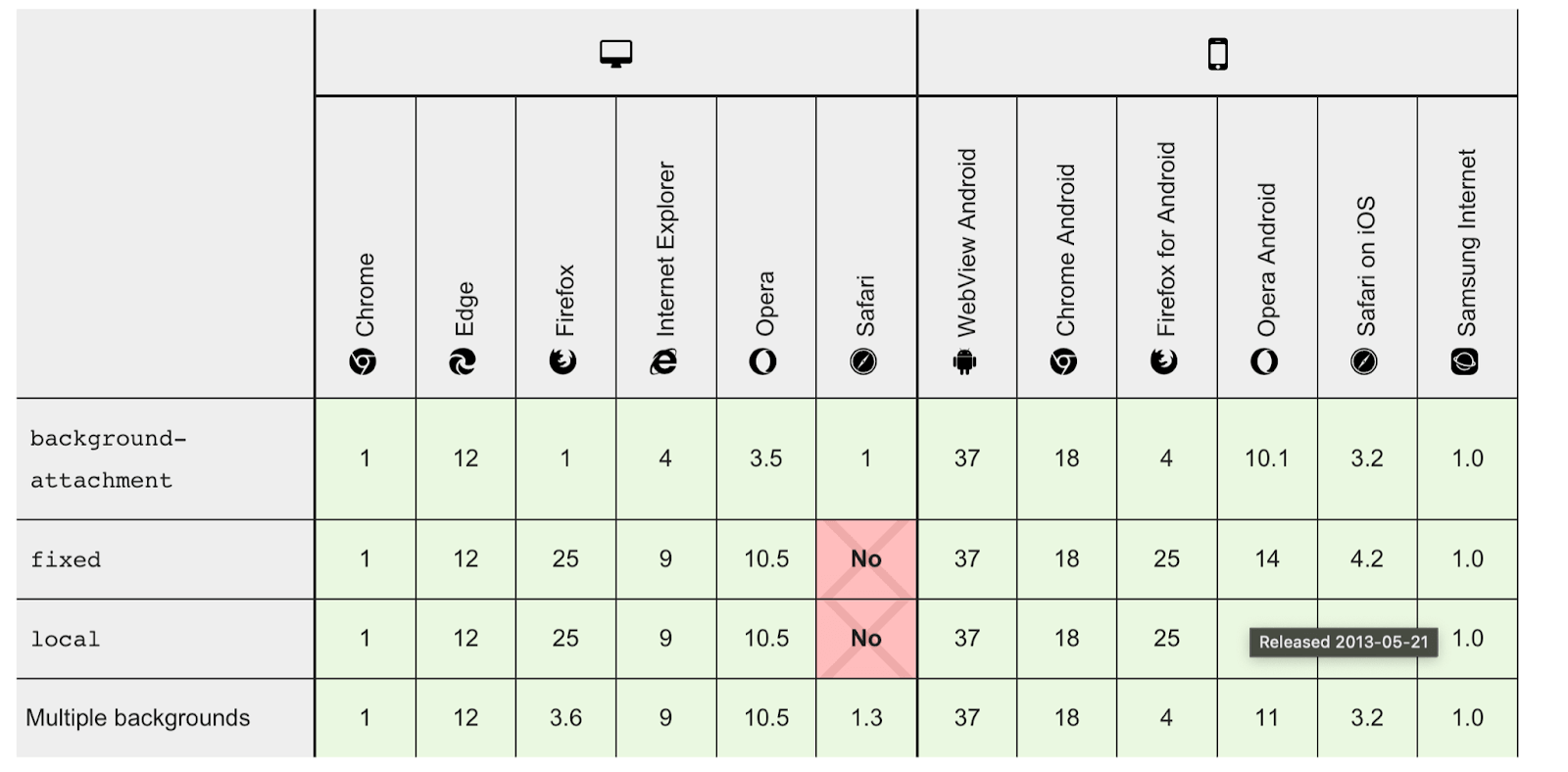Click Safari's red No cell for local
This screenshot has width=1568, height=772.
tap(866, 639)
